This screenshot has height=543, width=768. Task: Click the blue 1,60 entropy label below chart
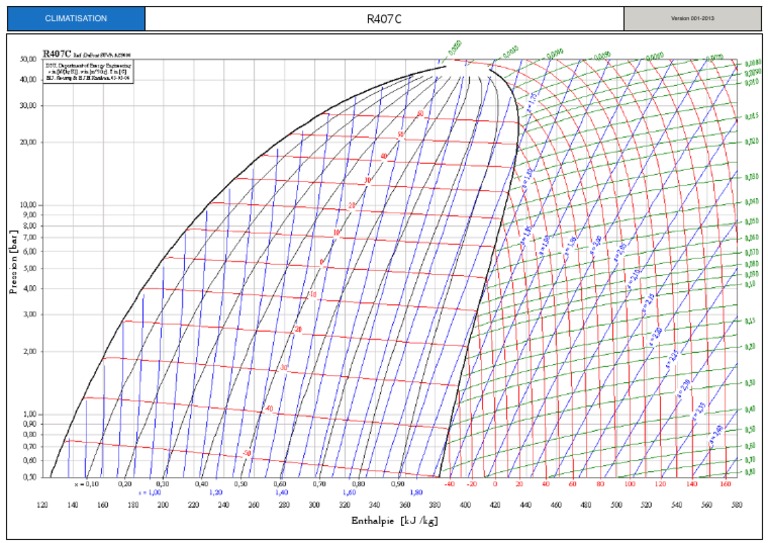(x=349, y=493)
